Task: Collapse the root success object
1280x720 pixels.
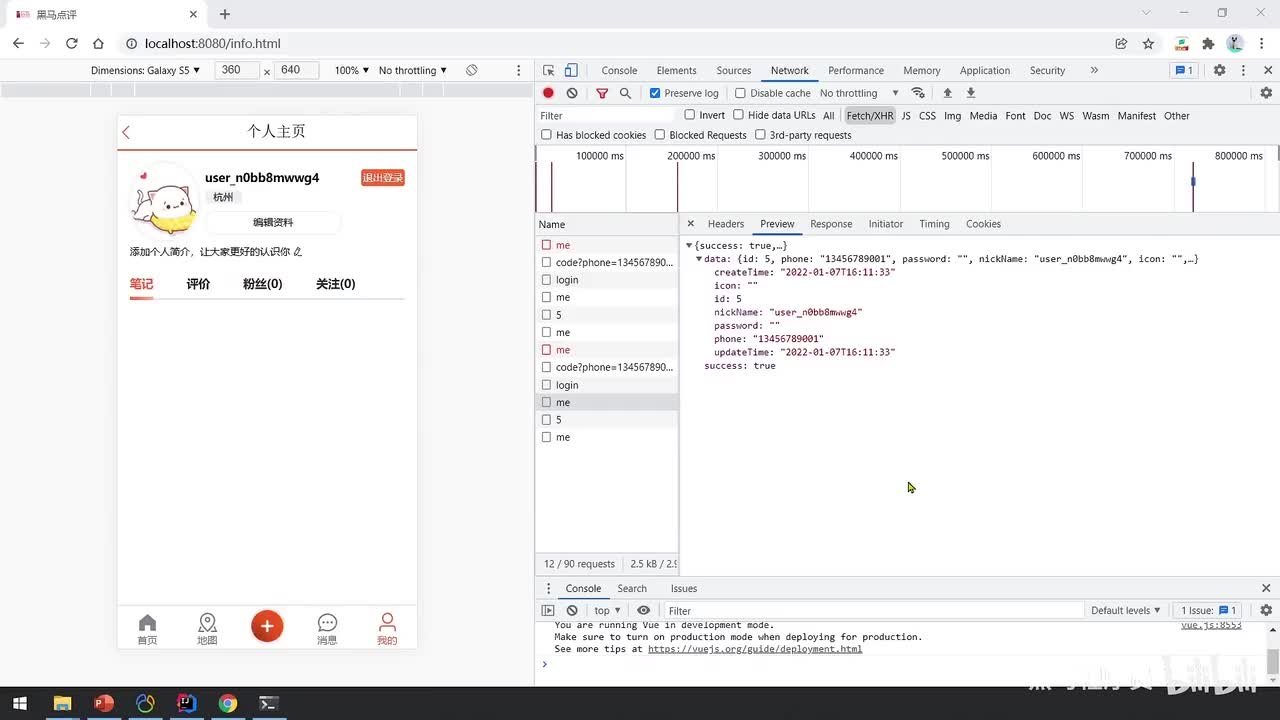Action: [x=689, y=246]
